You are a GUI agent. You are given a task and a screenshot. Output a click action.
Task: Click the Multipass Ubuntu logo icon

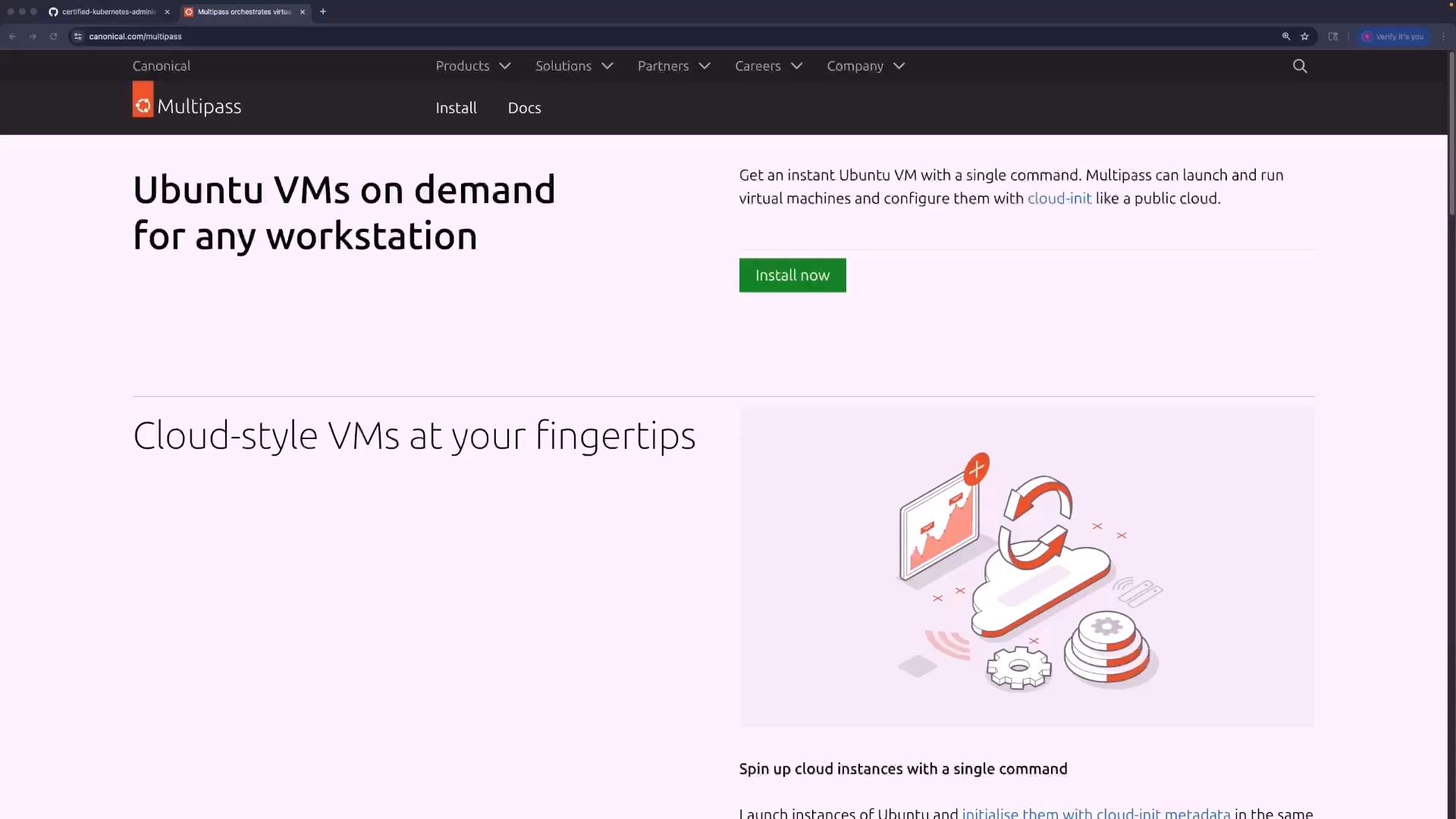143,99
